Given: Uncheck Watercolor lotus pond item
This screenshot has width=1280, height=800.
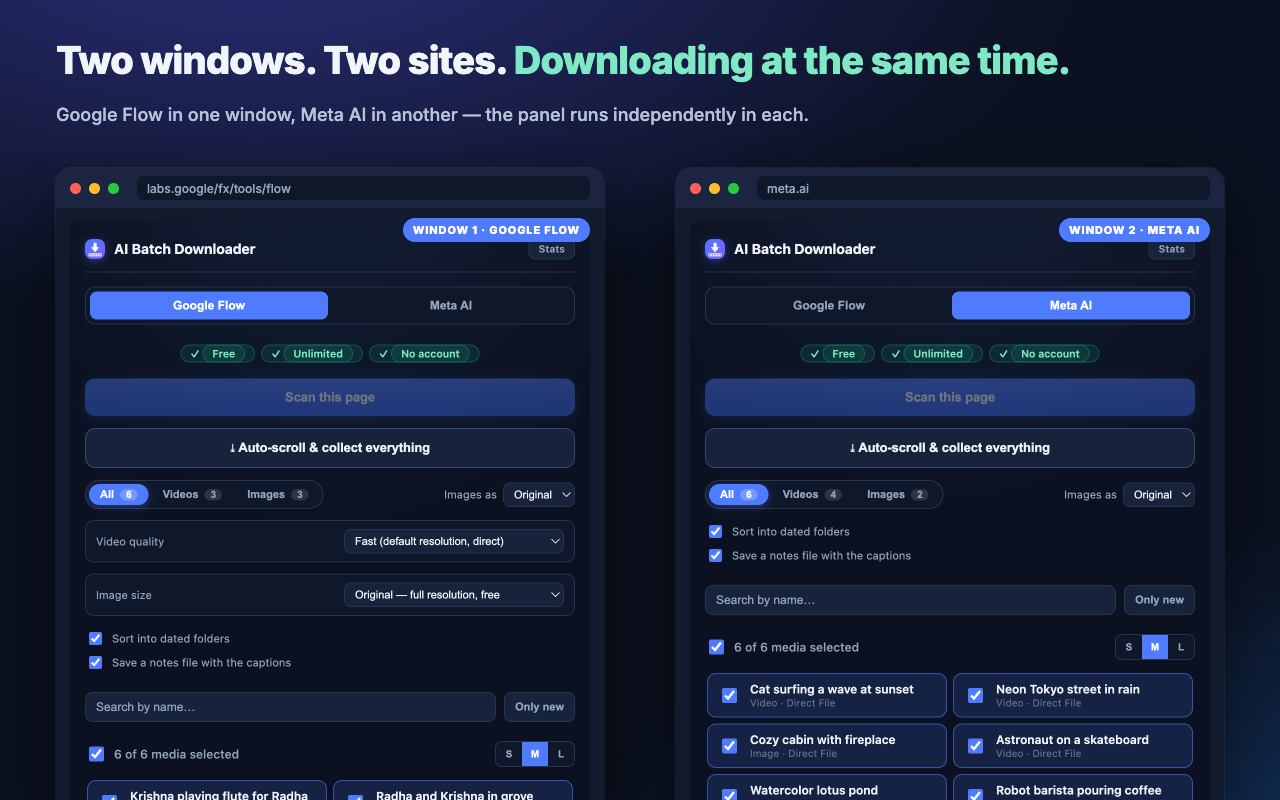Looking at the screenshot, I should click(729, 794).
